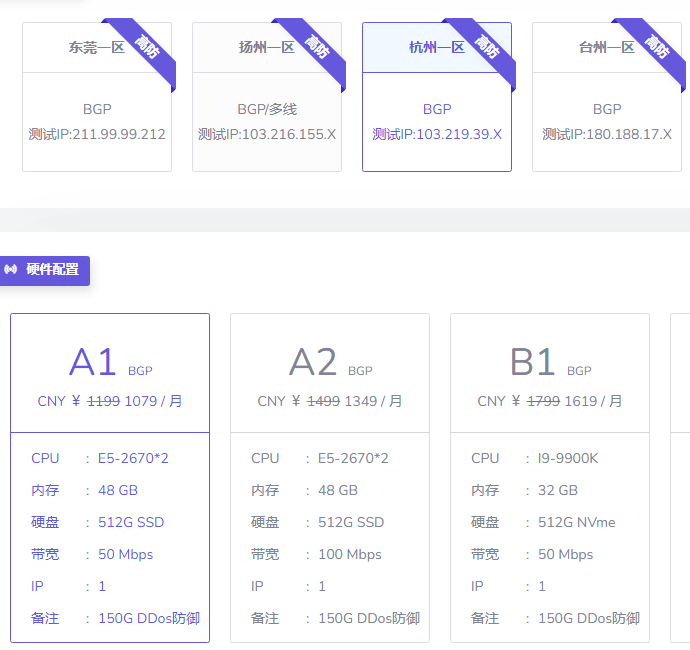Click A2's E5-2670*2 CPU value
The image size is (690, 650).
pos(353,459)
